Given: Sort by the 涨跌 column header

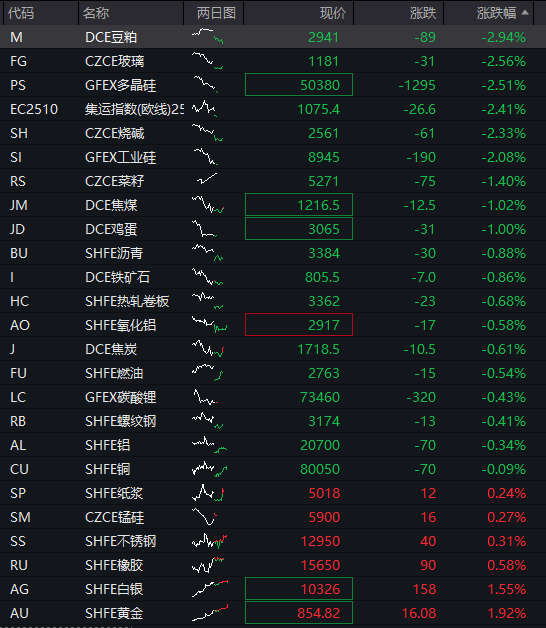Looking at the screenshot, I should coord(423,13).
